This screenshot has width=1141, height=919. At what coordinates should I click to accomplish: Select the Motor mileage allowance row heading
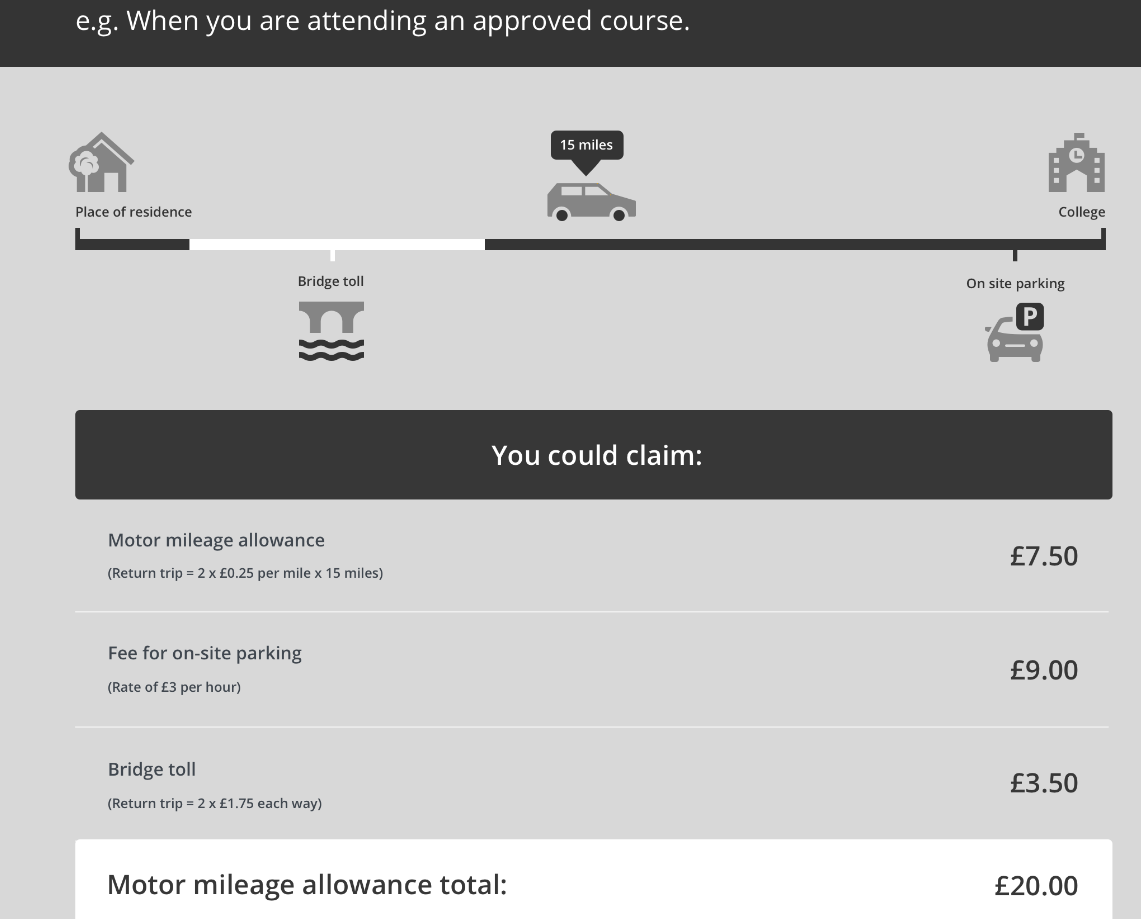(216, 540)
